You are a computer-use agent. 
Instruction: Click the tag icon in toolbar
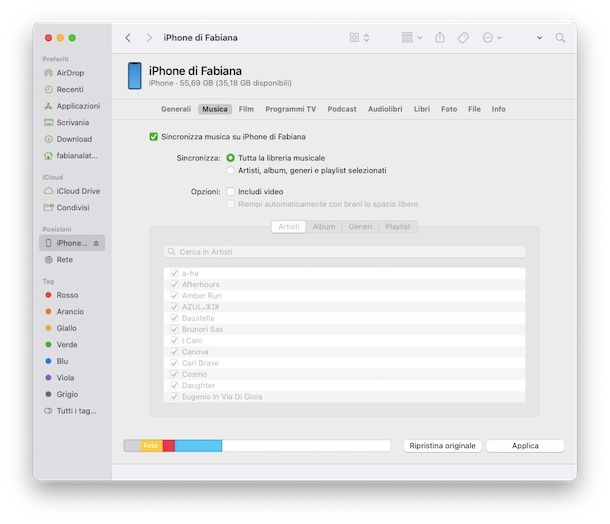click(x=463, y=38)
